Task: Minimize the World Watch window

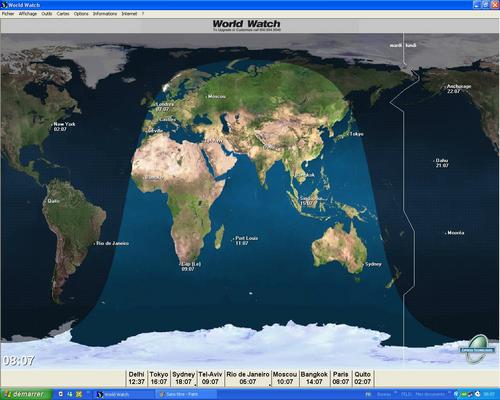Action: click(x=477, y=5)
